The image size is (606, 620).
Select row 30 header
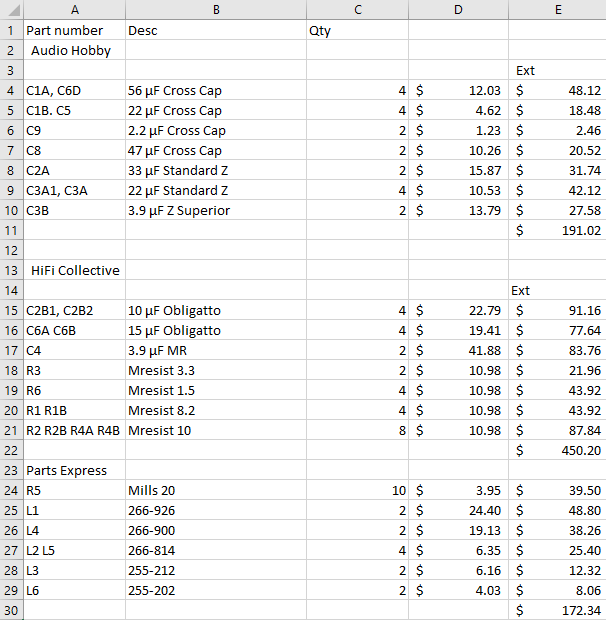11,610
